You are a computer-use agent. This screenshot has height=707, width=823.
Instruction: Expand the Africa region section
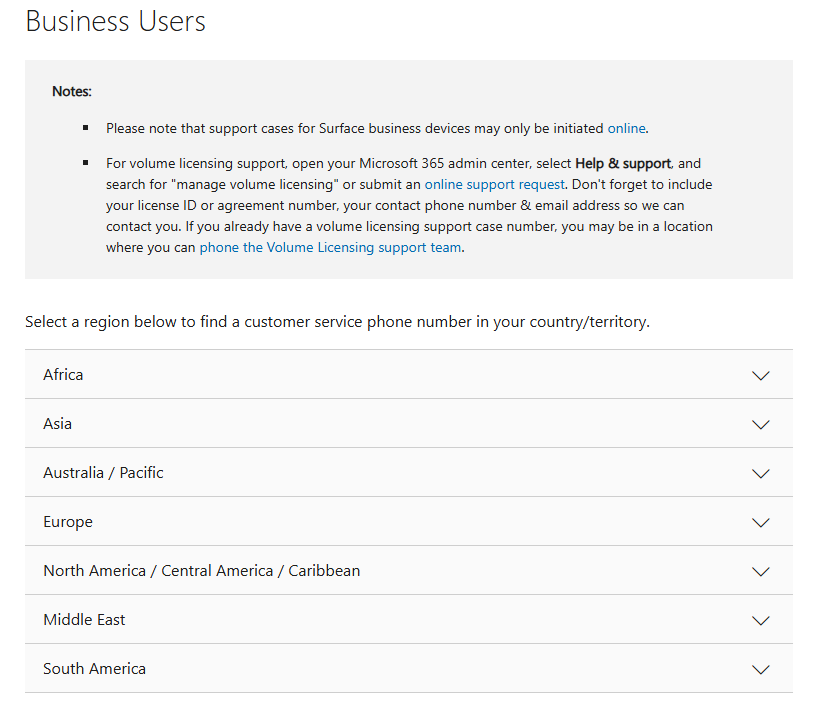63,375
